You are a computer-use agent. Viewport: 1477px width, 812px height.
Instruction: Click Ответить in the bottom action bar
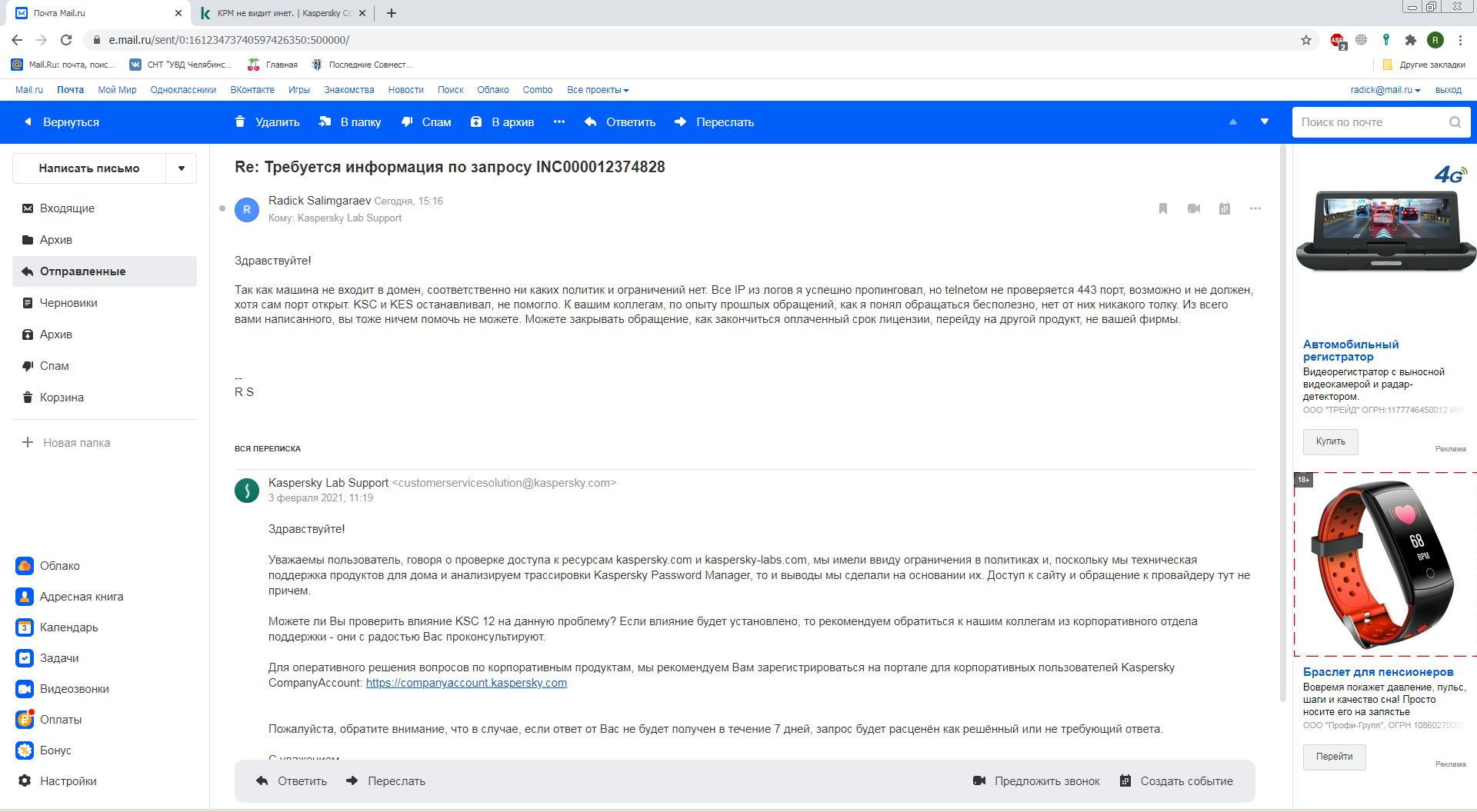coord(292,780)
